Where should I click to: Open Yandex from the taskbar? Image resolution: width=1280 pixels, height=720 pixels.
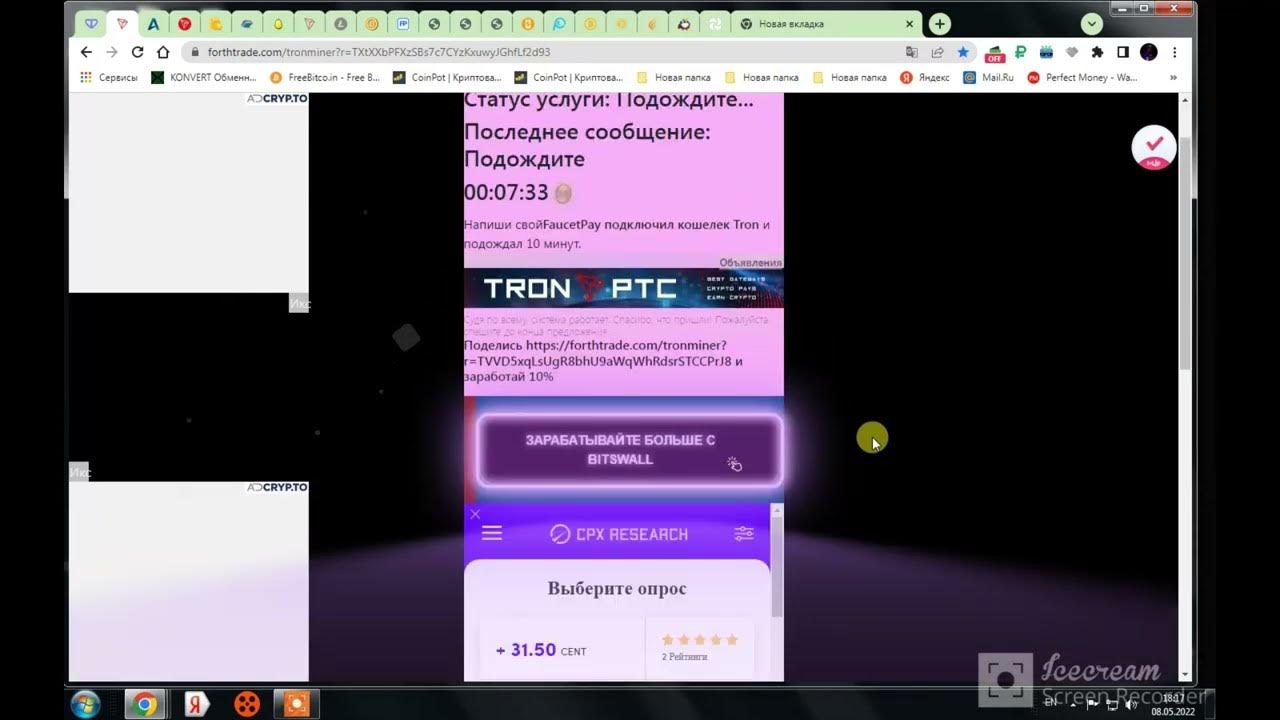(196, 704)
